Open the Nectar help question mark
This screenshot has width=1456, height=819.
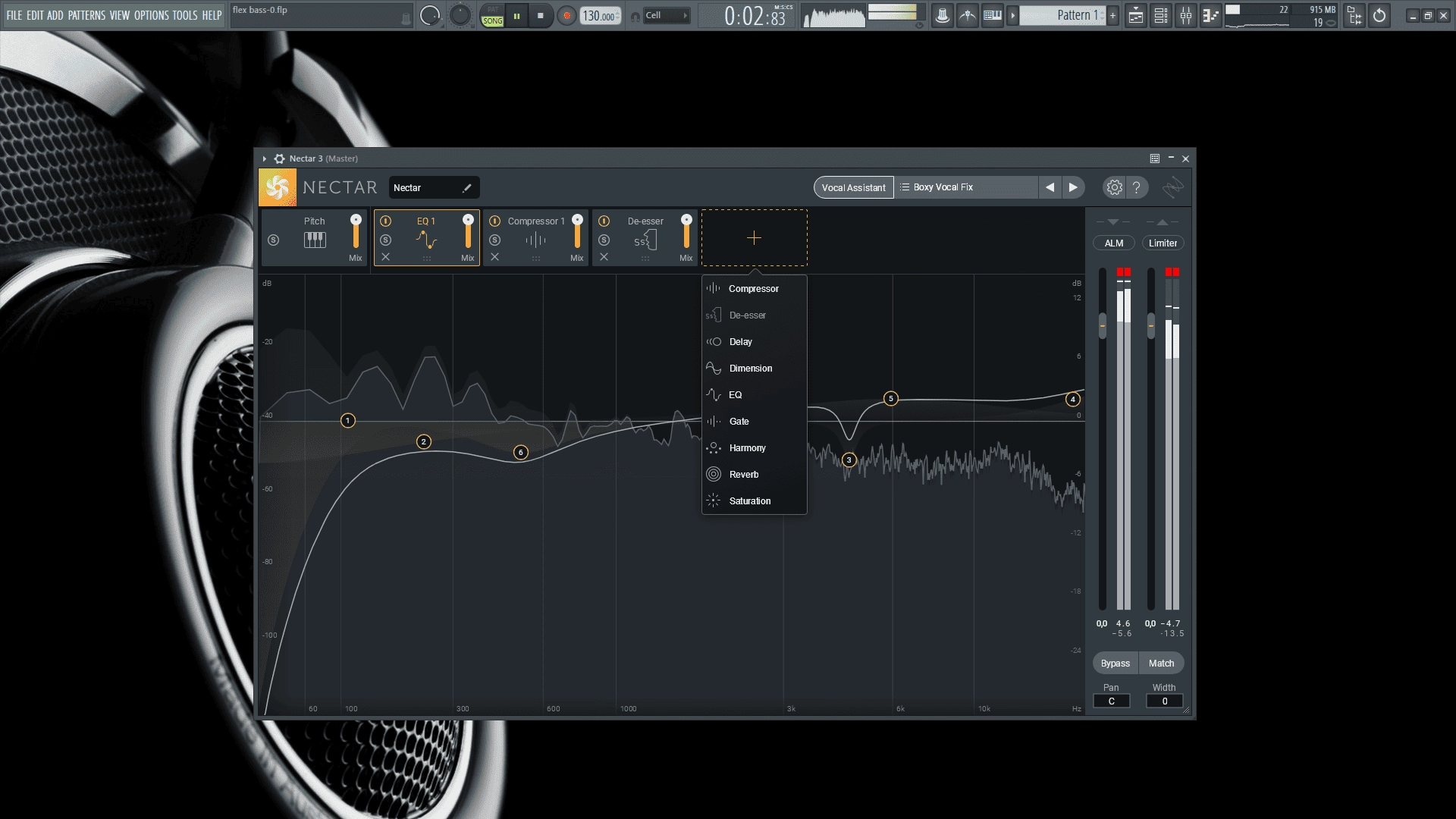(x=1136, y=187)
